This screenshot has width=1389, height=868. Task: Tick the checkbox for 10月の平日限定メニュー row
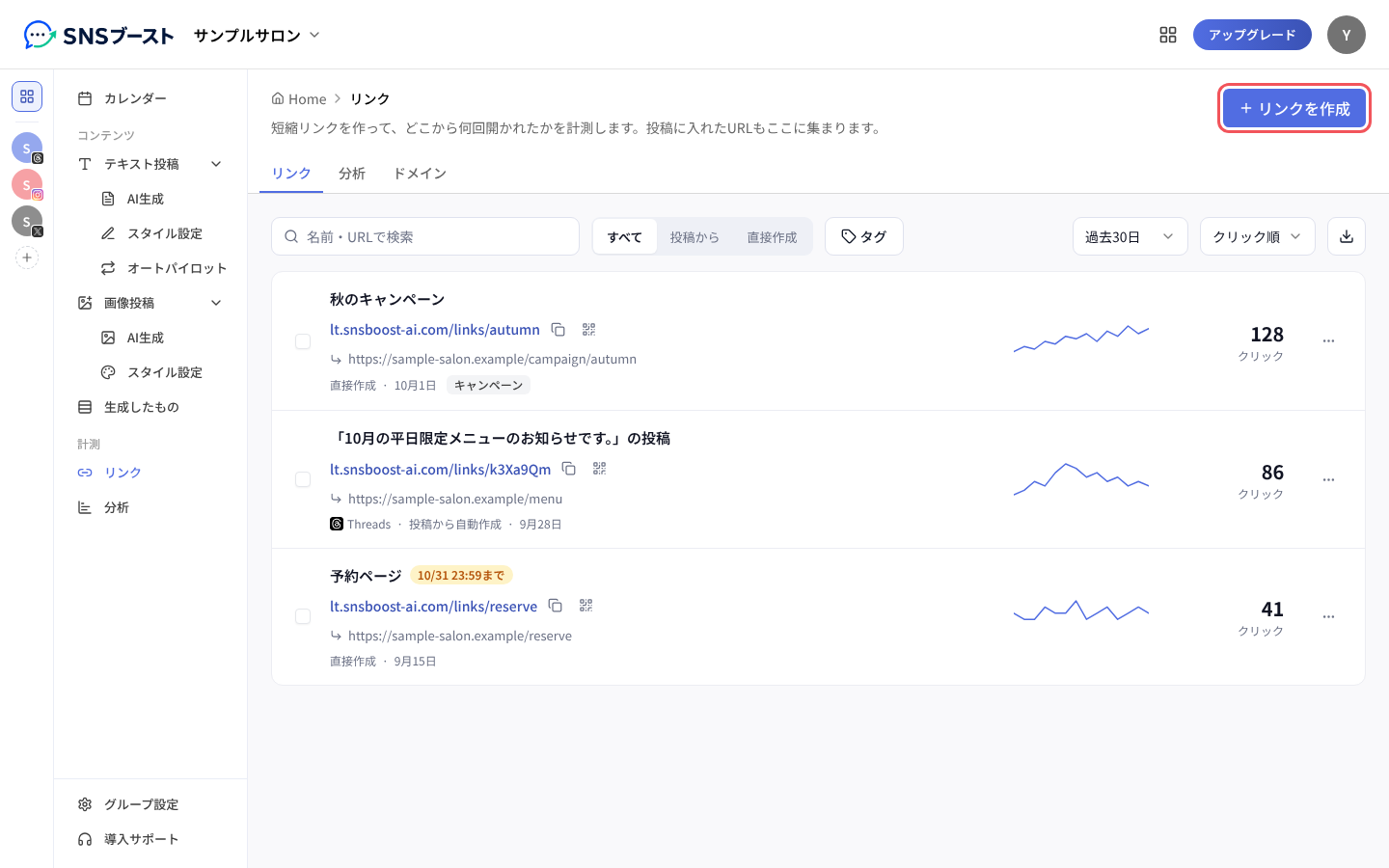303,479
